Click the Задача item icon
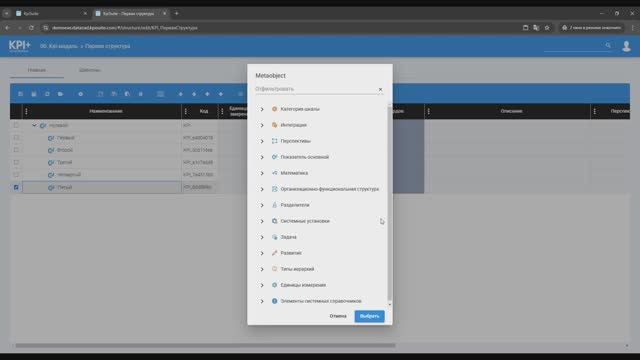The height and width of the screenshot is (360, 640). point(274,237)
